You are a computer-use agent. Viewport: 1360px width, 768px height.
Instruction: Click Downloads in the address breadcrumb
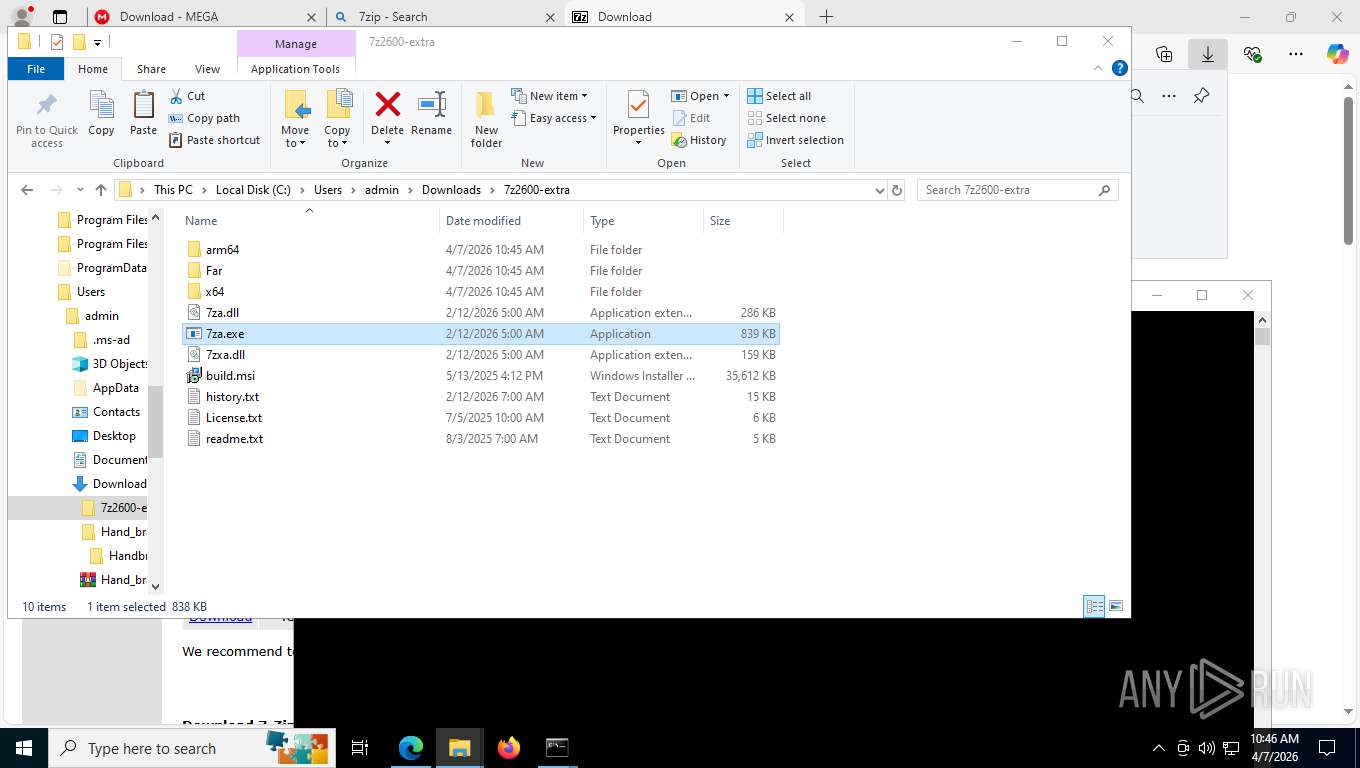click(x=451, y=190)
